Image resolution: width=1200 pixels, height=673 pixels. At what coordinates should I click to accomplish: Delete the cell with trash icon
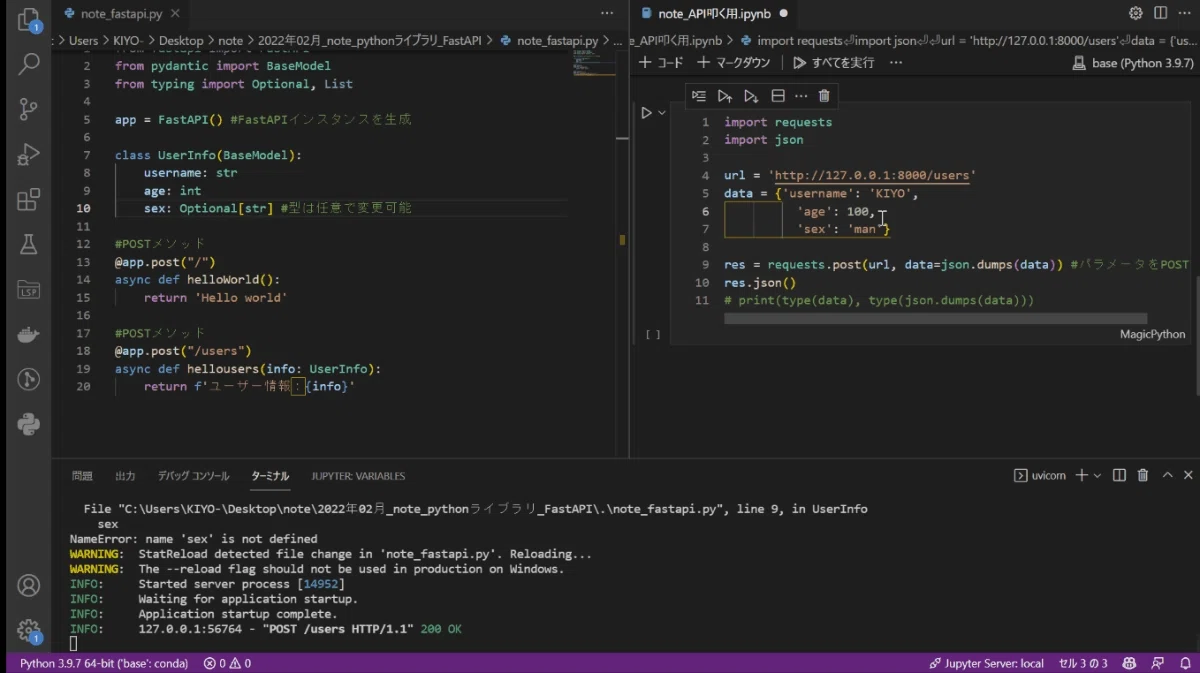click(x=824, y=96)
